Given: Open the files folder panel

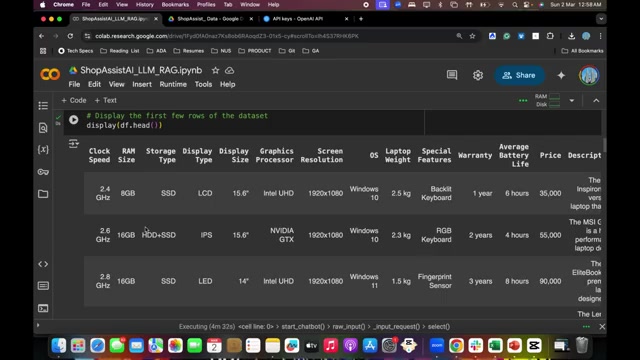Looking at the screenshot, I should [x=43, y=194].
